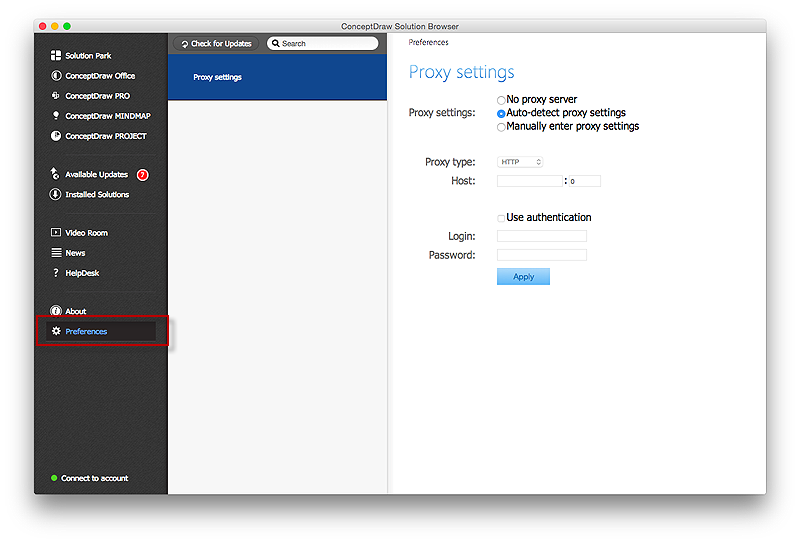800x543 pixels.
Task: Select Preferences in the sidebar
Action: pyautogui.click(x=101, y=331)
